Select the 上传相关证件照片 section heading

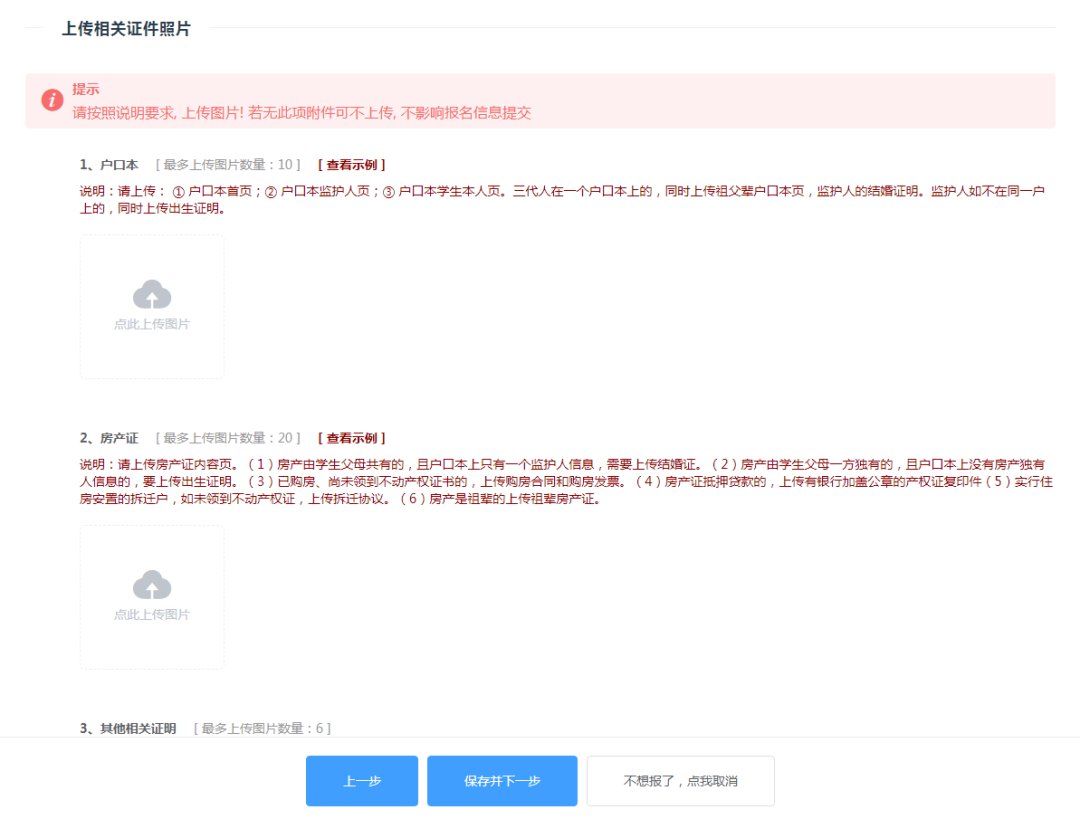point(126,29)
